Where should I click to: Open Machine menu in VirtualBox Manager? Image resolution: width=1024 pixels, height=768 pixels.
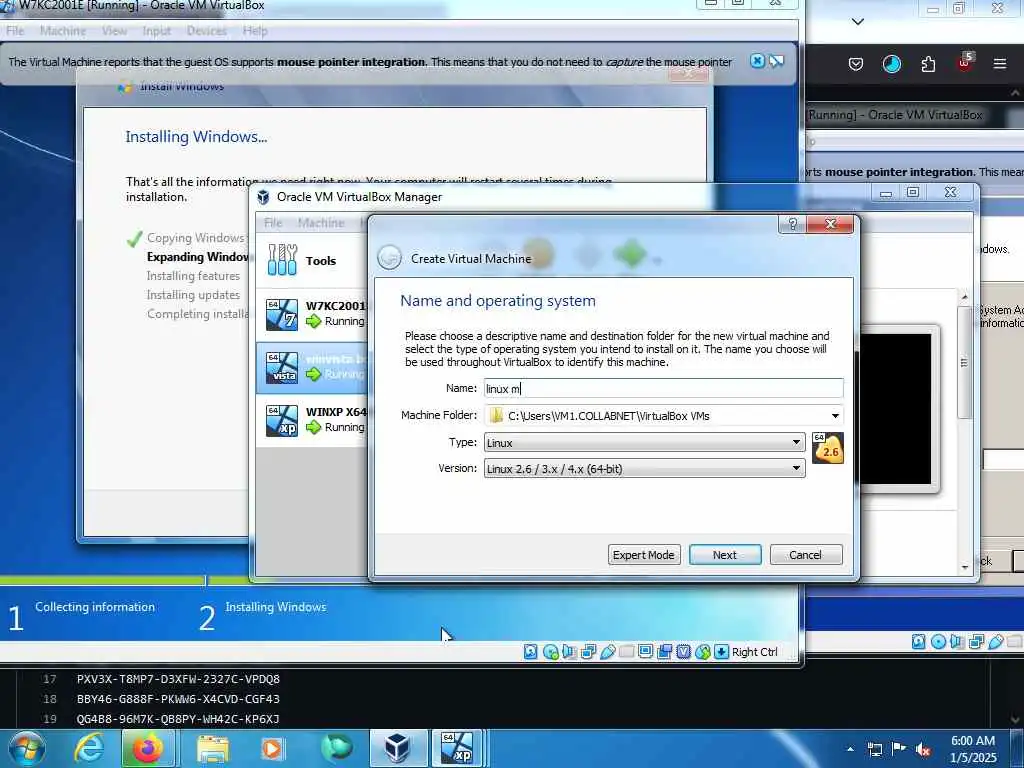pos(321,223)
